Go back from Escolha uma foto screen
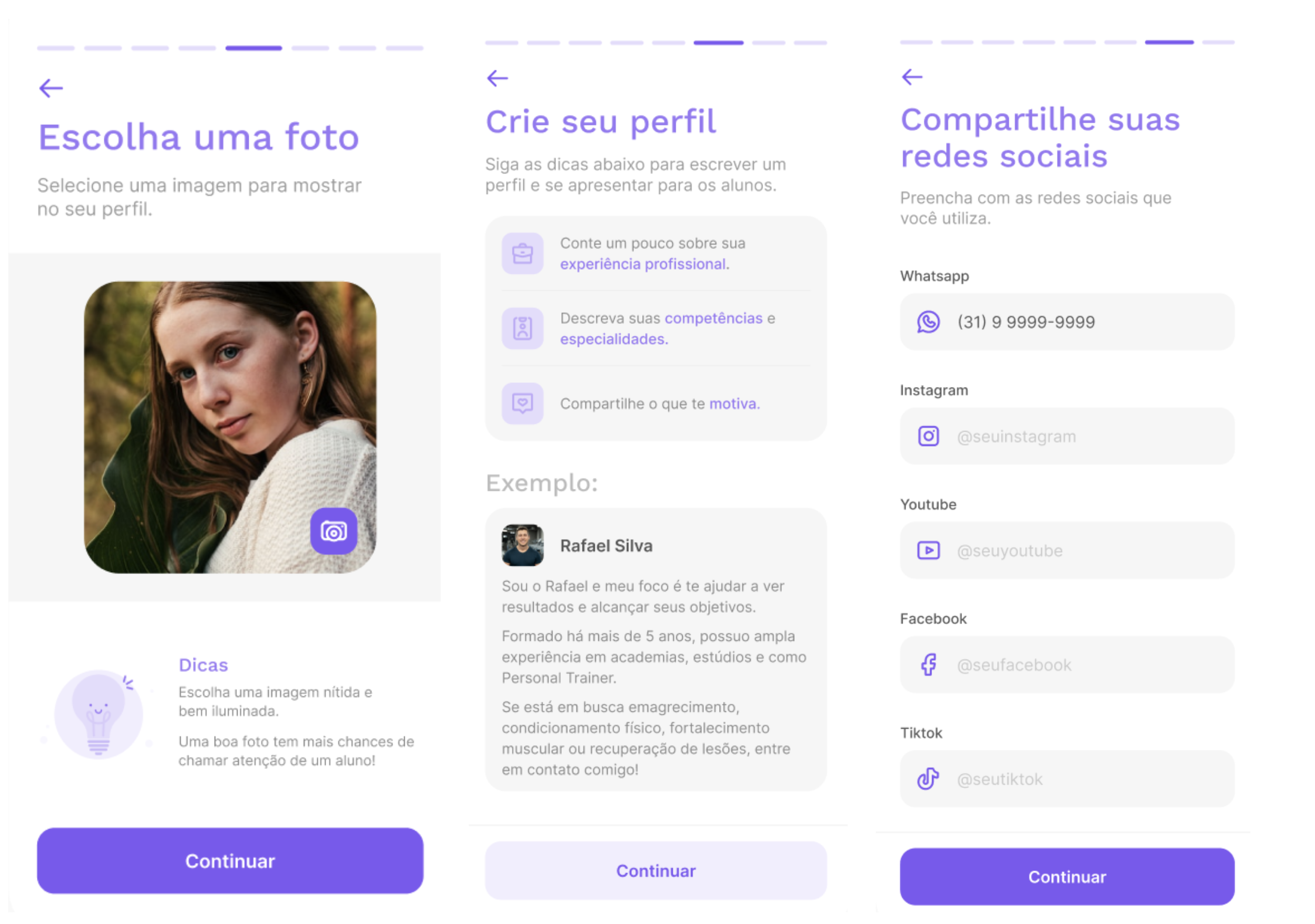The width and height of the screenshot is (1315, 924). tap(51, 88)
